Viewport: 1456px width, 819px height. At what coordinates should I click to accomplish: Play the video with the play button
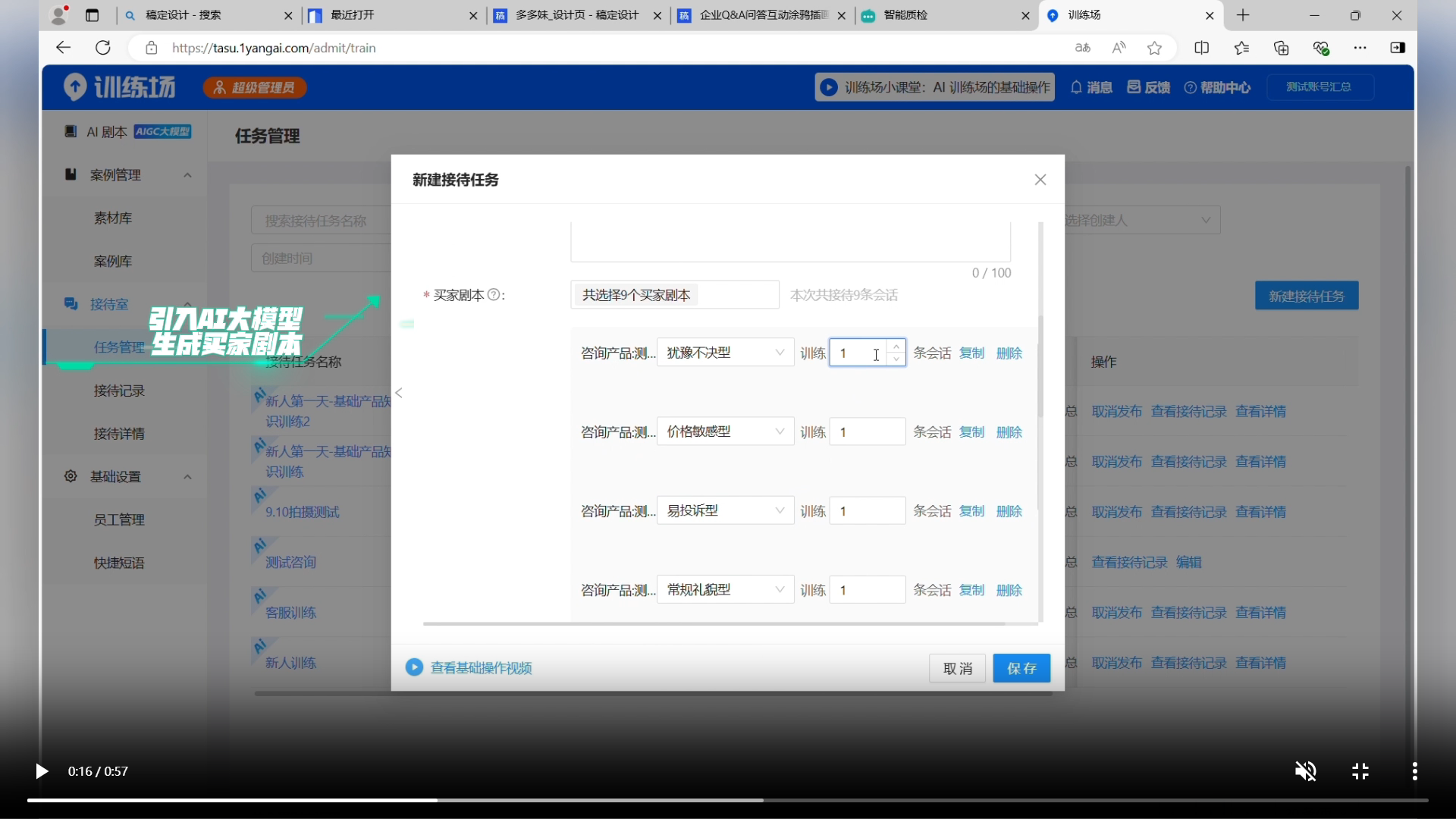click(x=42, y=771)
